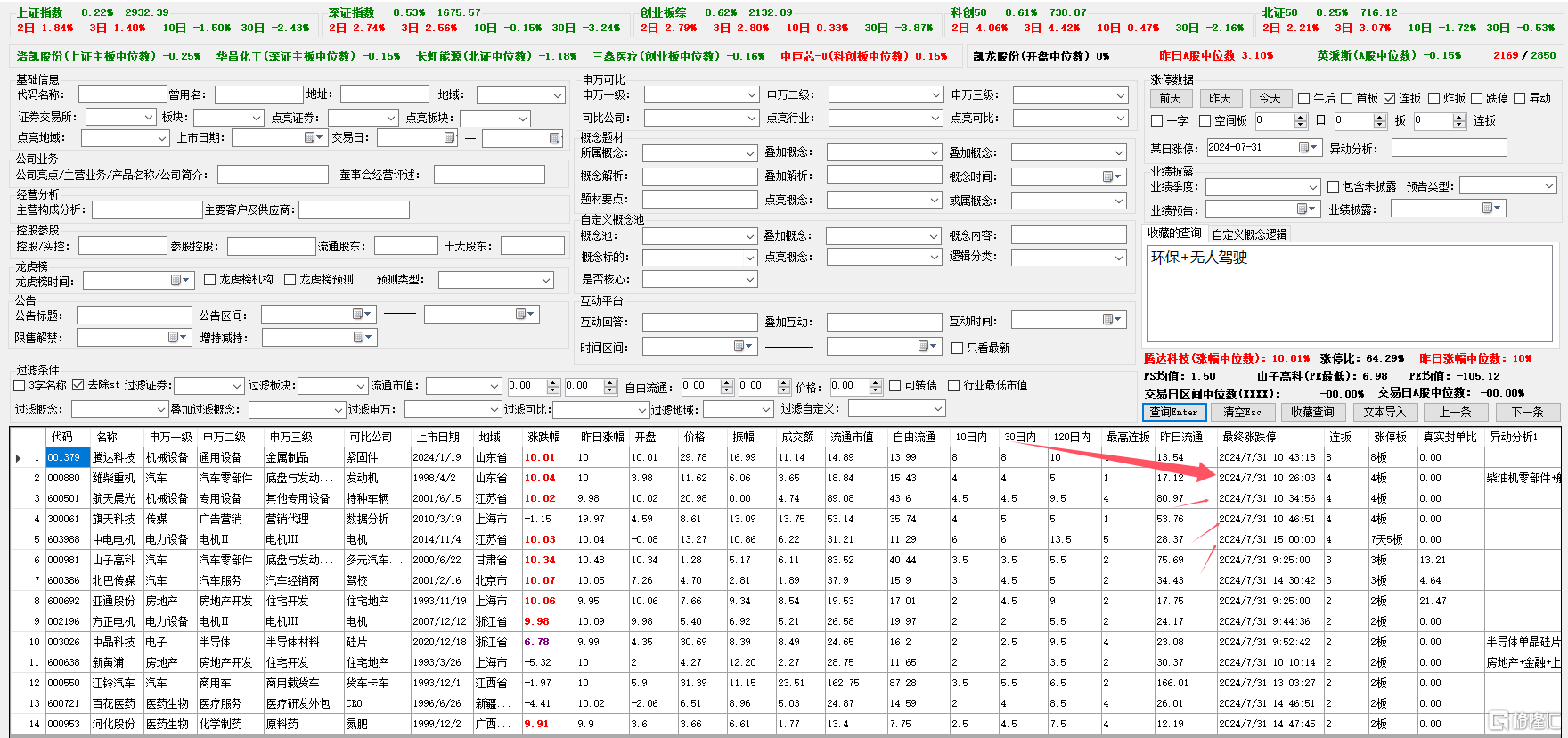Tick the 包含未披露 checkbox

1333,186
